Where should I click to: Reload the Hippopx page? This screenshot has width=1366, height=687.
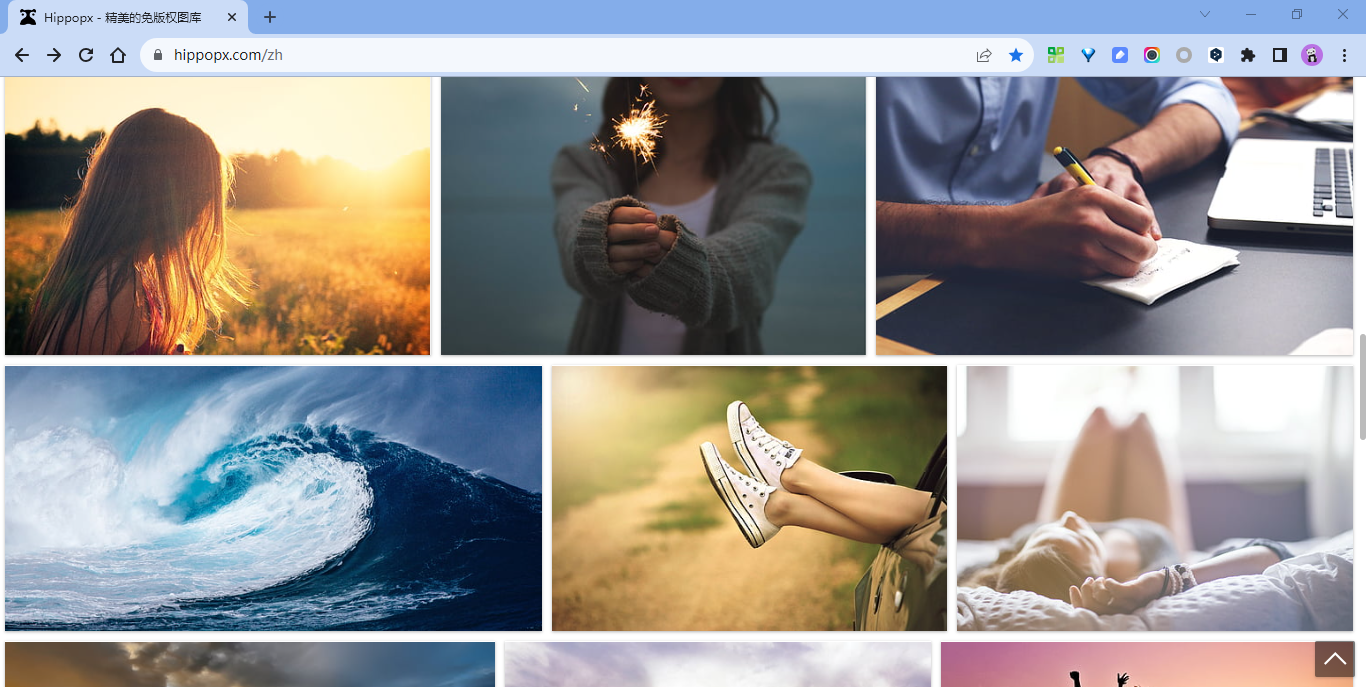pyautogui.click(x=86, y=55)
